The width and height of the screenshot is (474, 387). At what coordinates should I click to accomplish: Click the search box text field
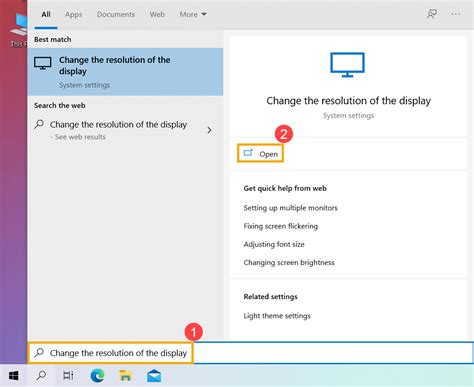[250, 353]
